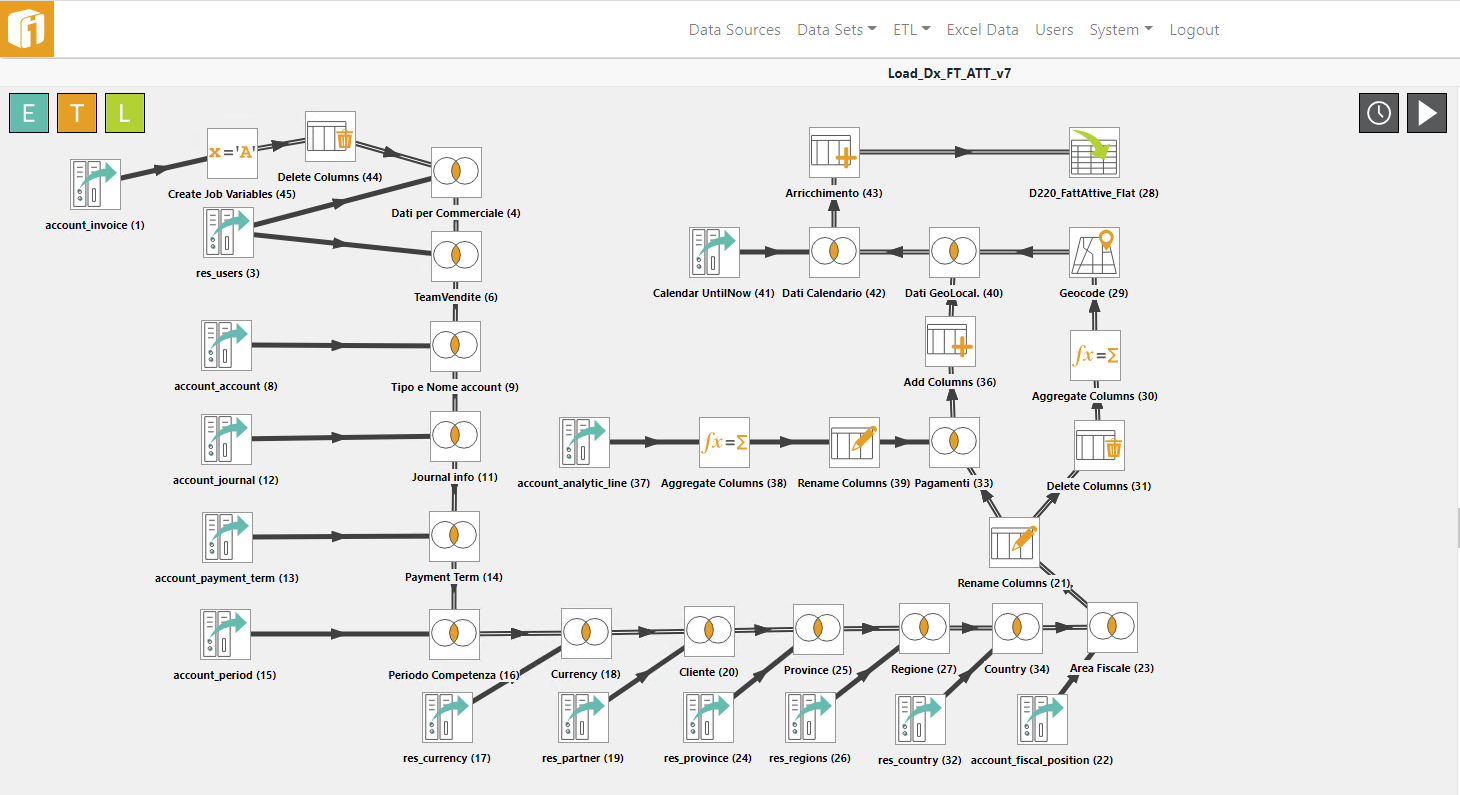Expand the Data Sets dropdown
Screen dimensions: 1460x795
(x=836, y=29)
